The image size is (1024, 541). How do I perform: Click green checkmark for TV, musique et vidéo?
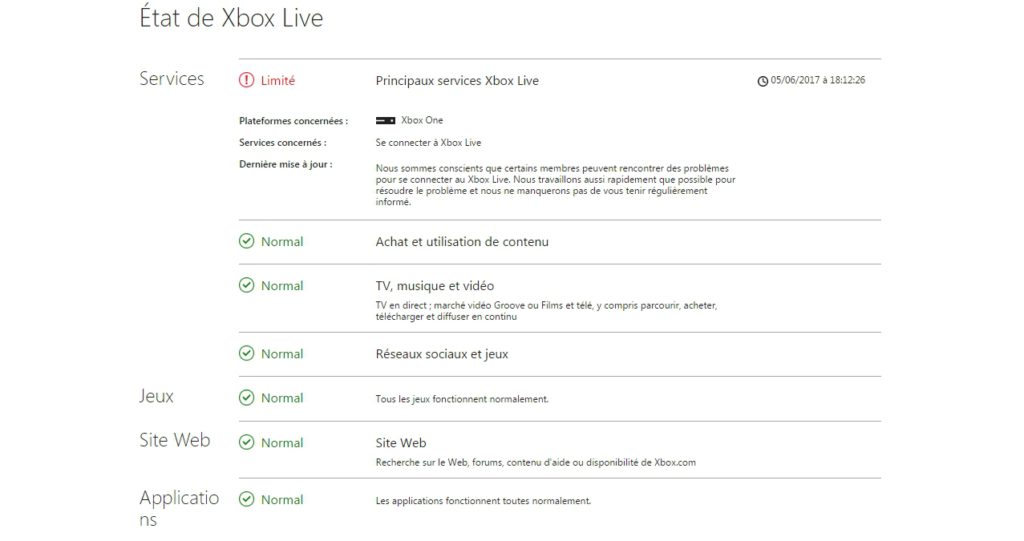tap(246, 285)
